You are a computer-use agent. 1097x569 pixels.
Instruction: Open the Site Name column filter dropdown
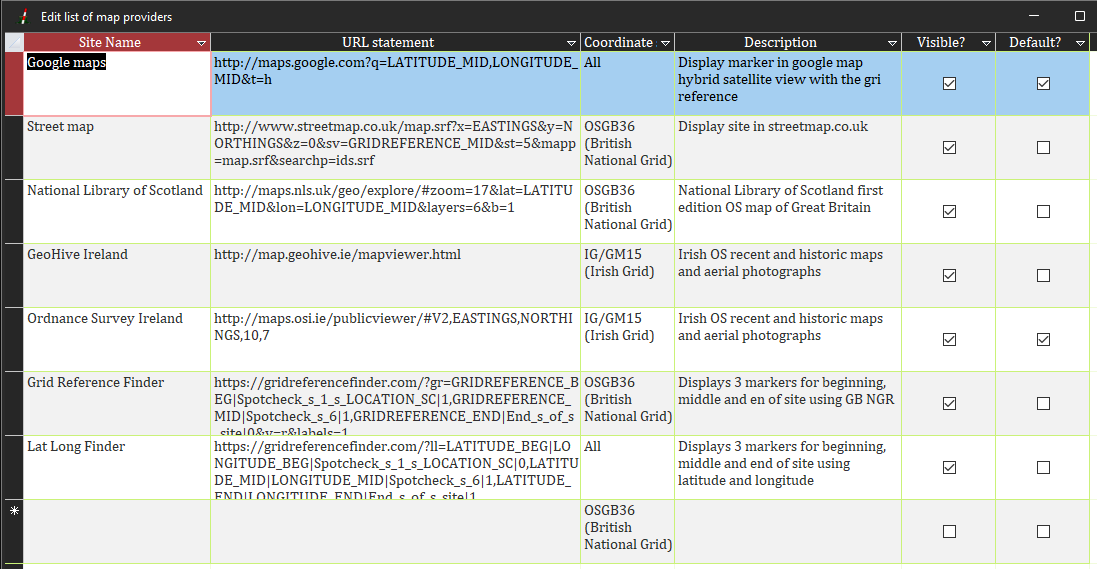(x=202, y=43)
